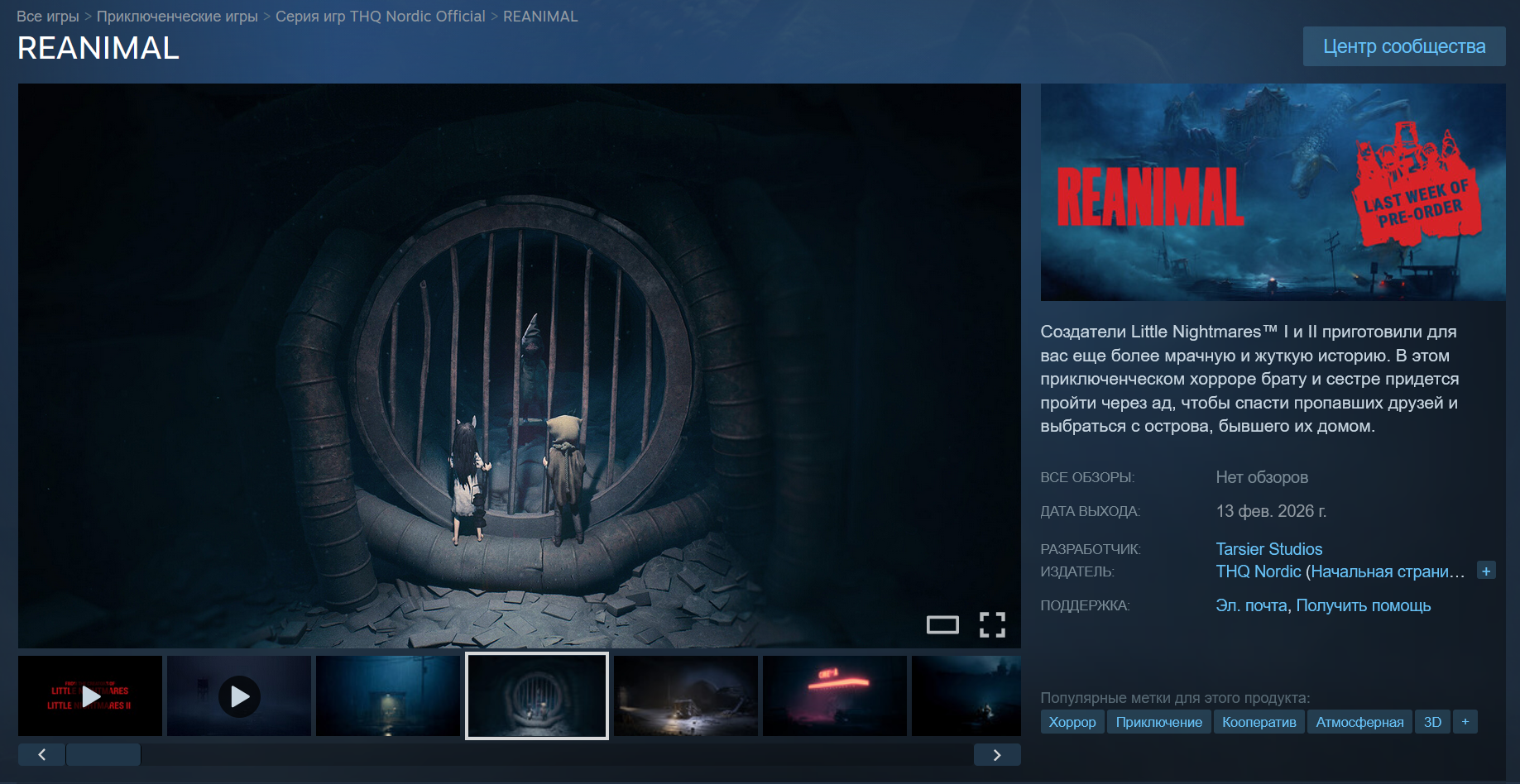Viewport: 1520px width, 784px height.
Task: Go to Все игры in the breadcrumbs
Action: pos(48,17)
